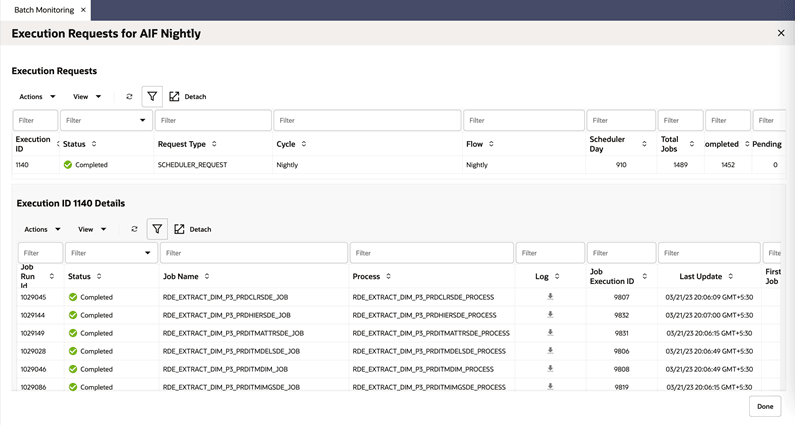Image resolution: width=795 pixels, height=425 pixels.
Task: Sort by Status in Details table
Action: pos(99,276)
